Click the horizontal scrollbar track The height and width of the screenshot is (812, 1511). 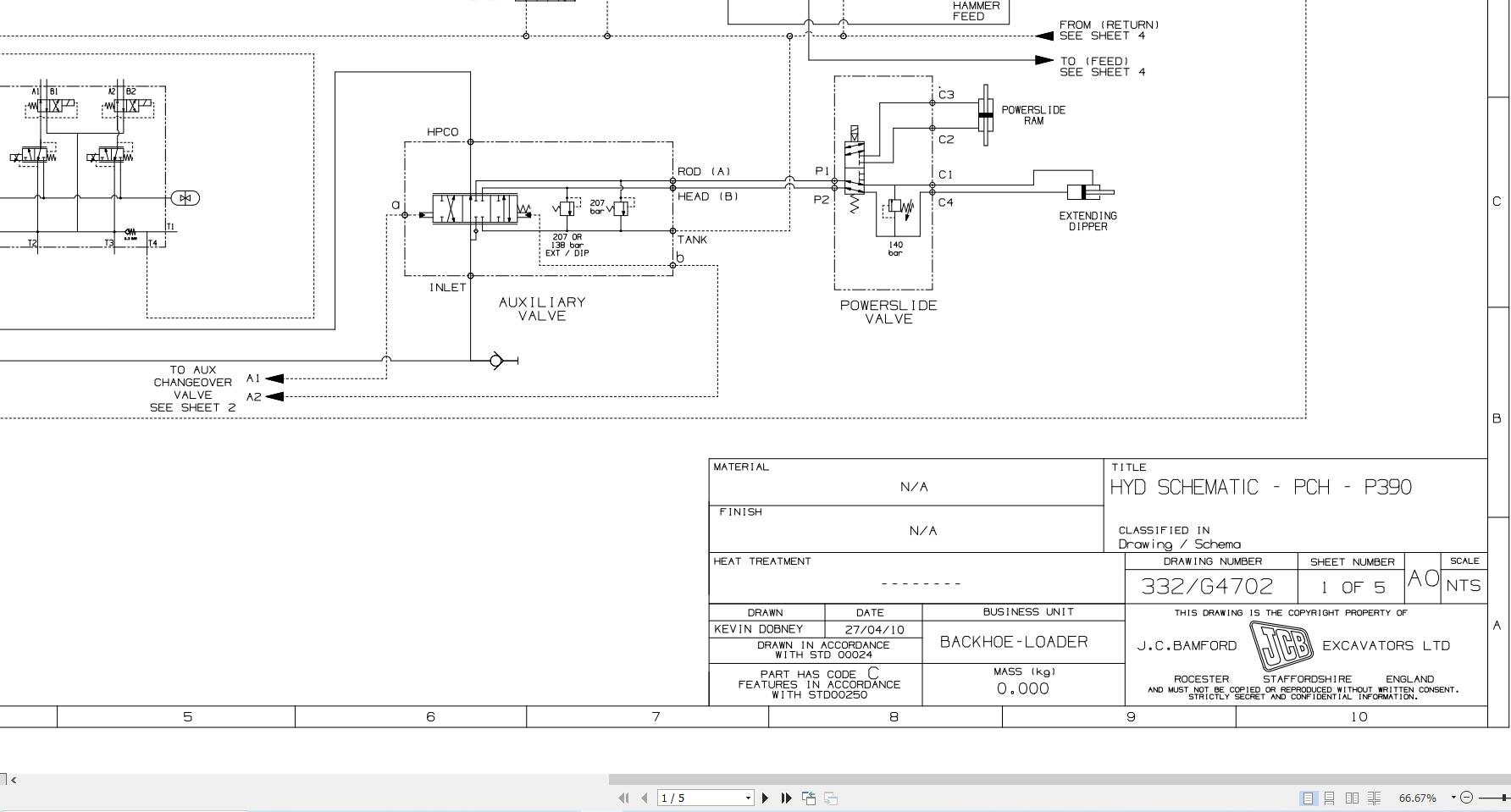point(1059,779)
